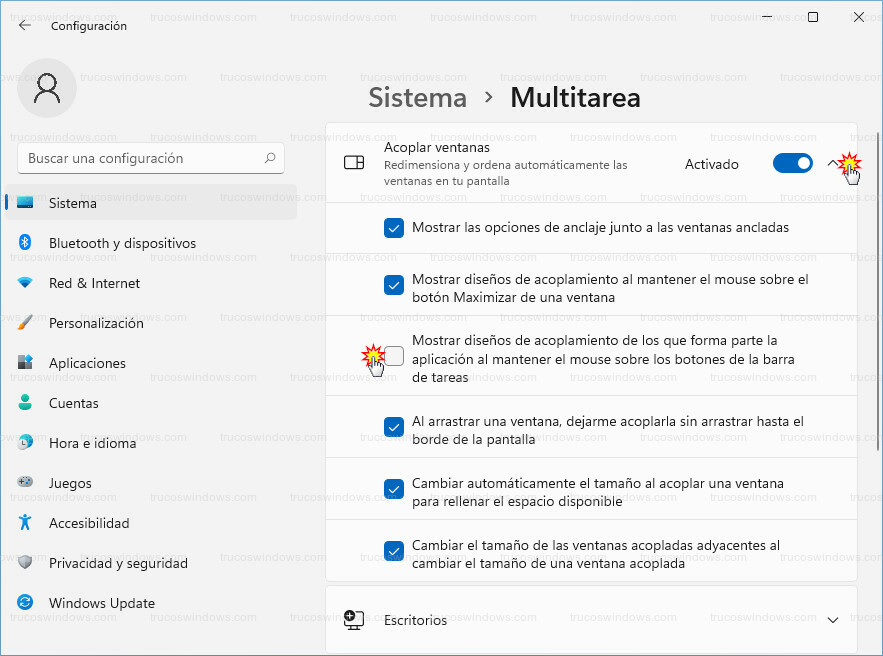Screen dimensions: 883x656
Task: Enable taskbar buttons snap layouts checkbox
Action: point(395,356)
